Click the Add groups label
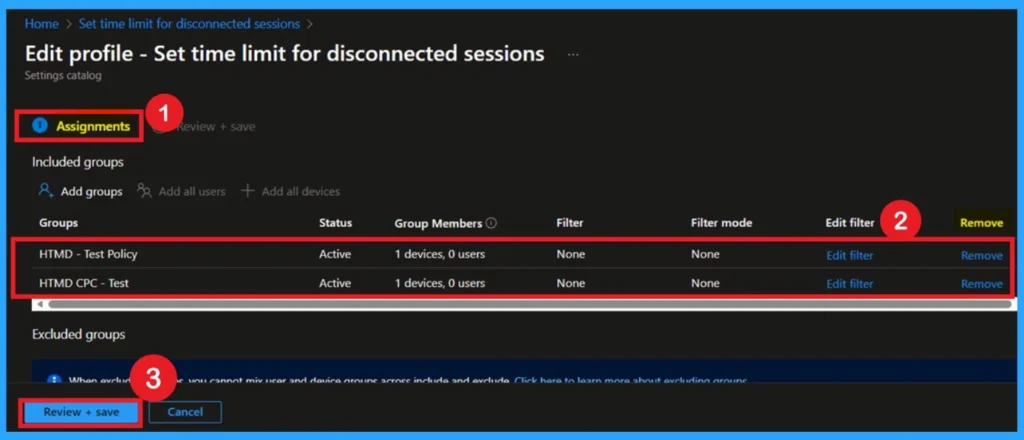This screenshot has height=440, width=1024. point(91,191)
